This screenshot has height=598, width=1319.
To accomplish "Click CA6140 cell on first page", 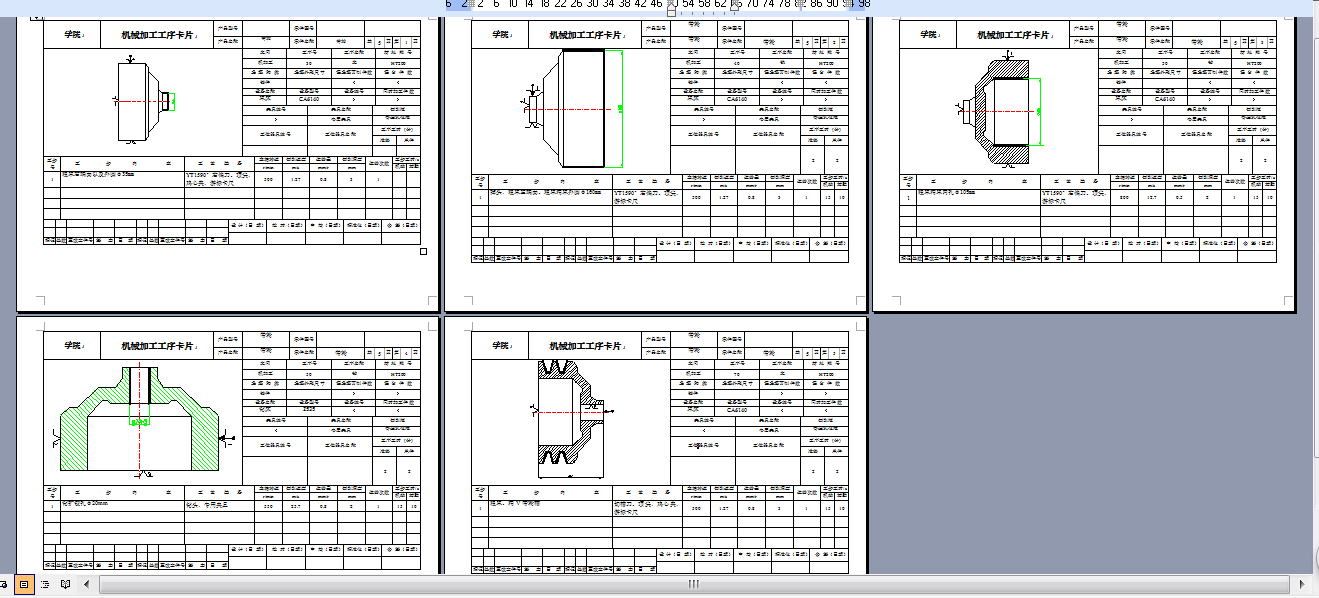I will [x=309, y=99].
